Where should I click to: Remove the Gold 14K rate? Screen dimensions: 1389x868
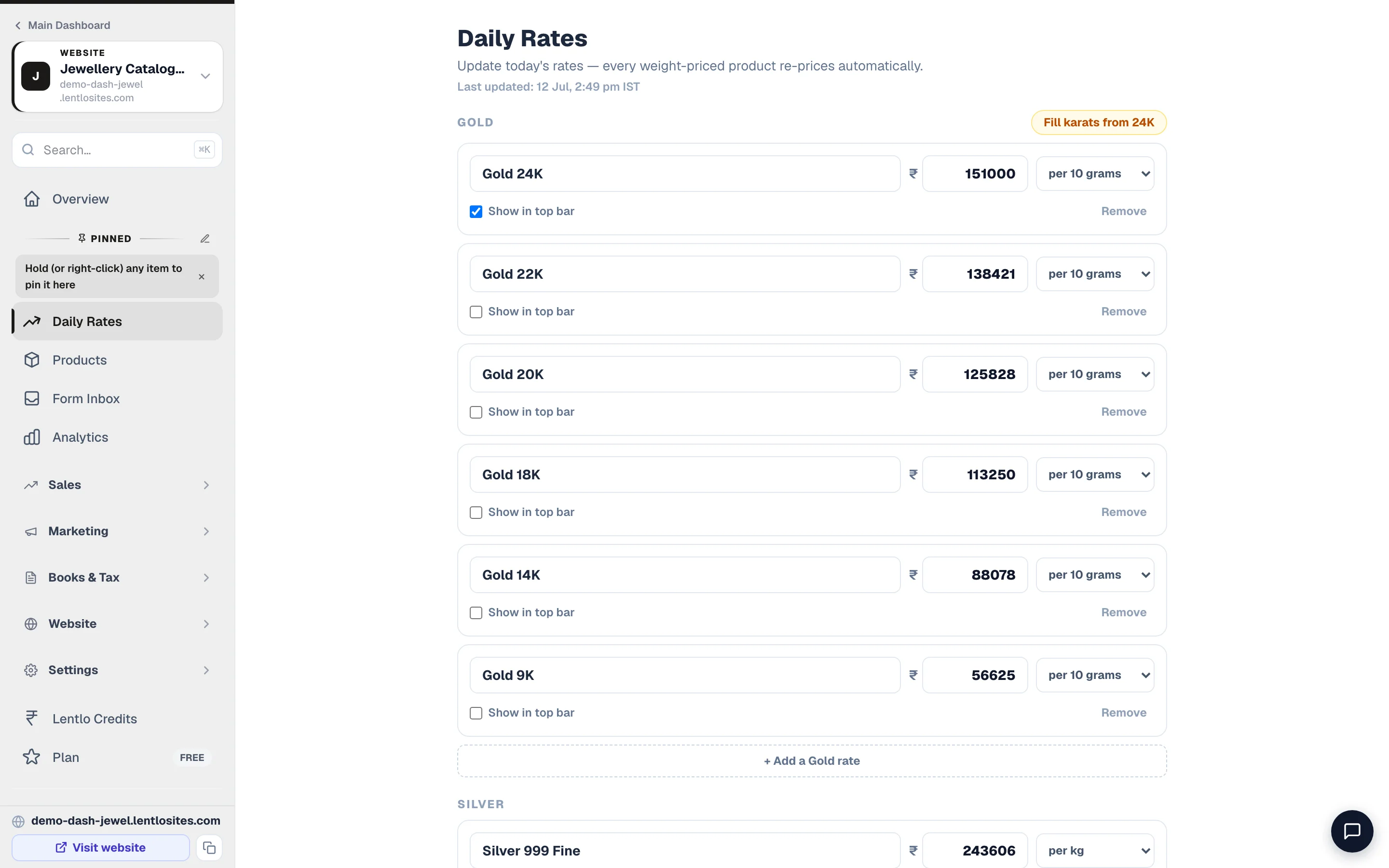click(1123, 612)
